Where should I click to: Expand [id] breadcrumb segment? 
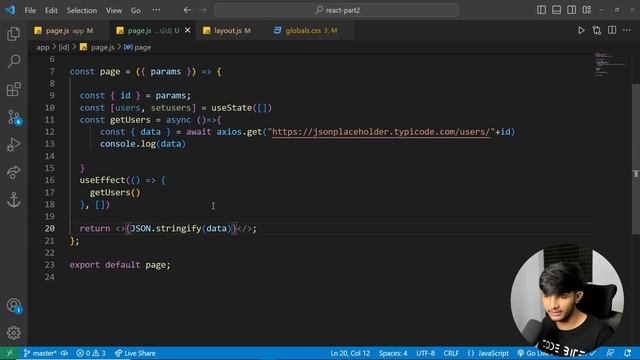click(x=64, y=47)
